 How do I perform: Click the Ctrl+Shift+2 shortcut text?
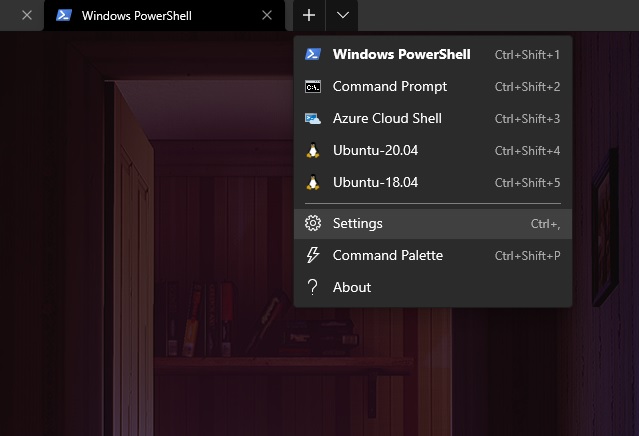(x=527, y=87)
